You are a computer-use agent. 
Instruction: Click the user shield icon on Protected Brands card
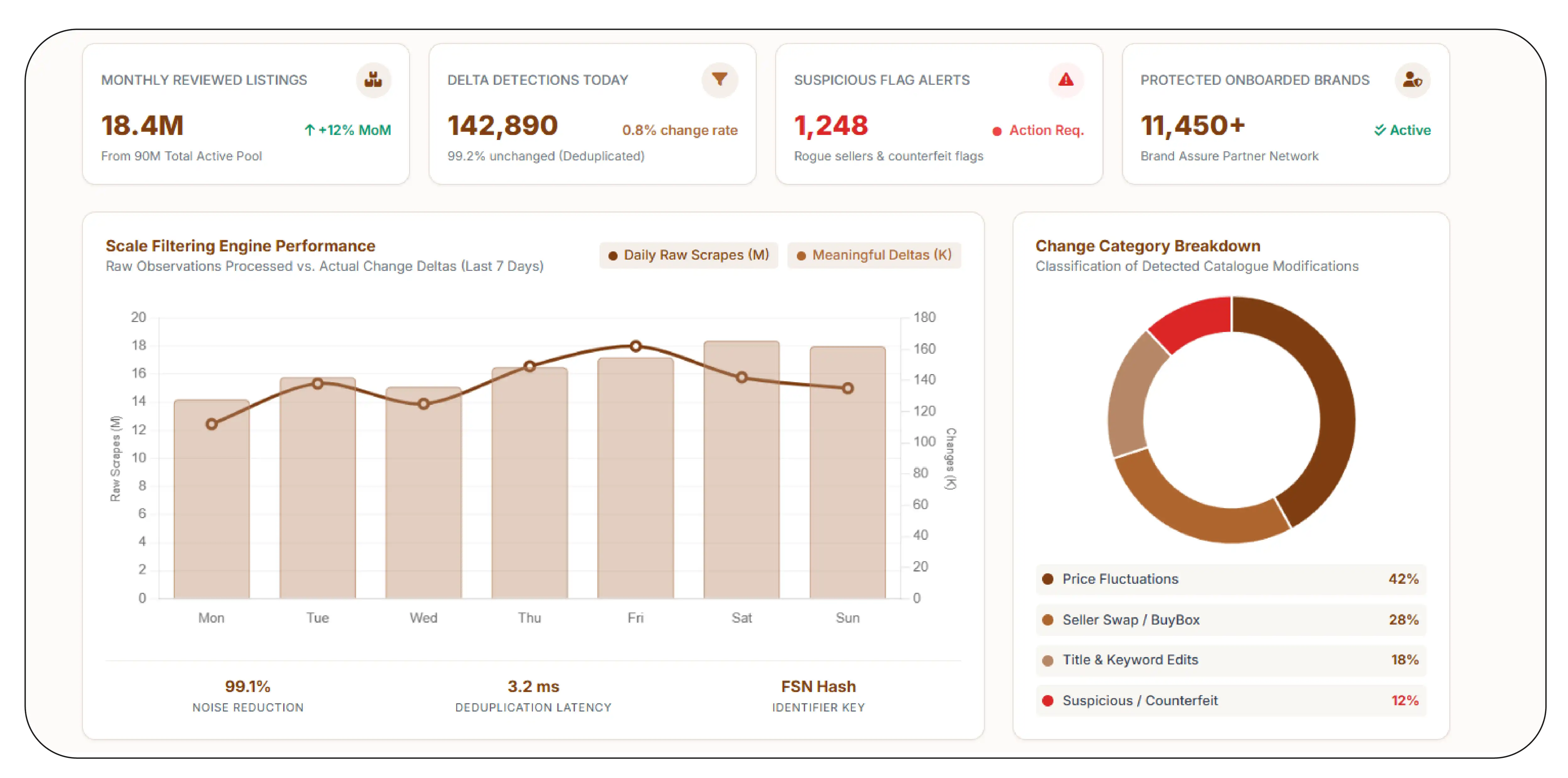click(1412, 80)
